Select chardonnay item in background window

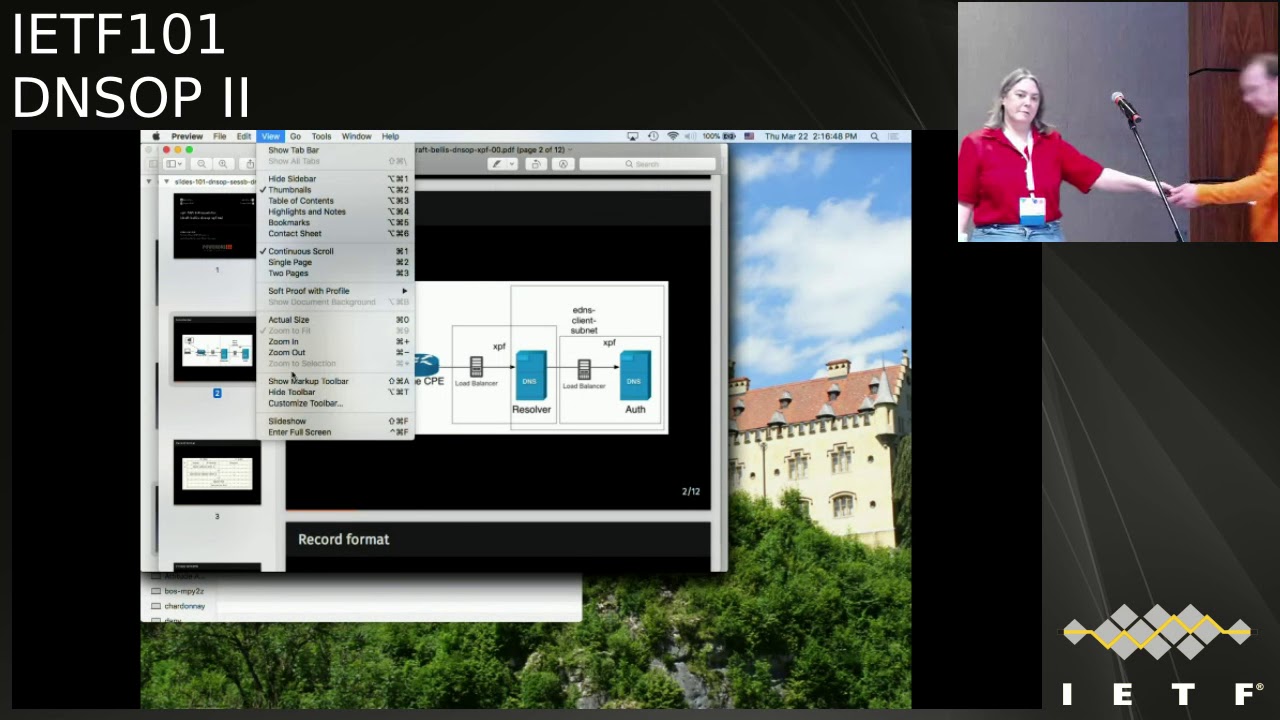point(185,606)
